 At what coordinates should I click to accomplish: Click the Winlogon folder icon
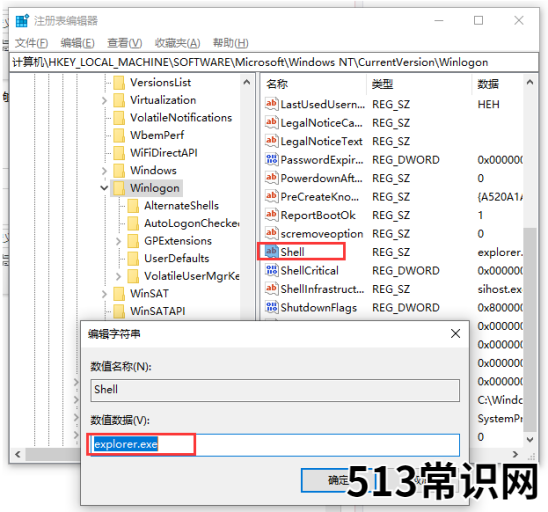[x=119, y=188]
